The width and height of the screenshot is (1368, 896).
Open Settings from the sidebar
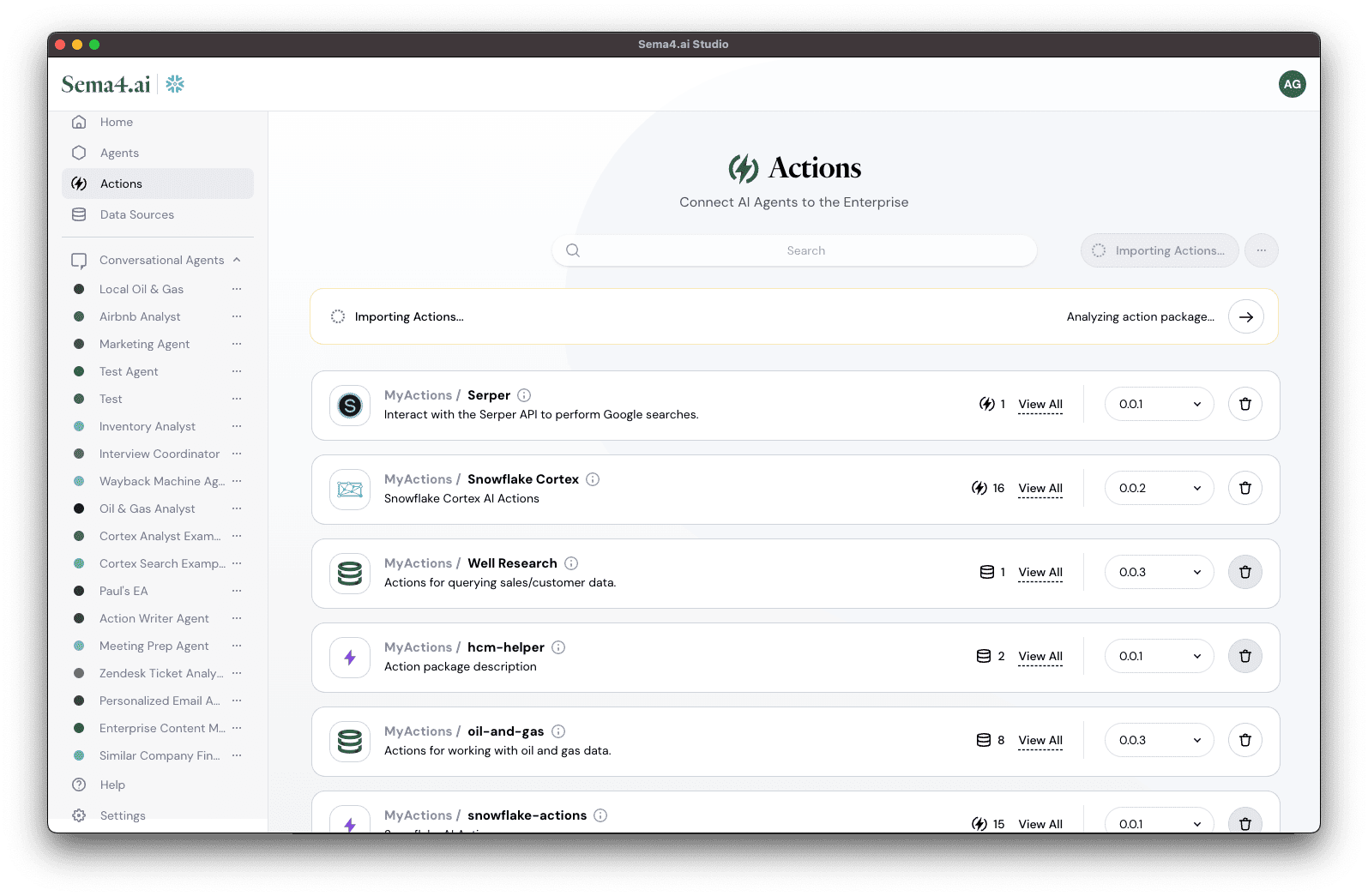click(123, 815)
